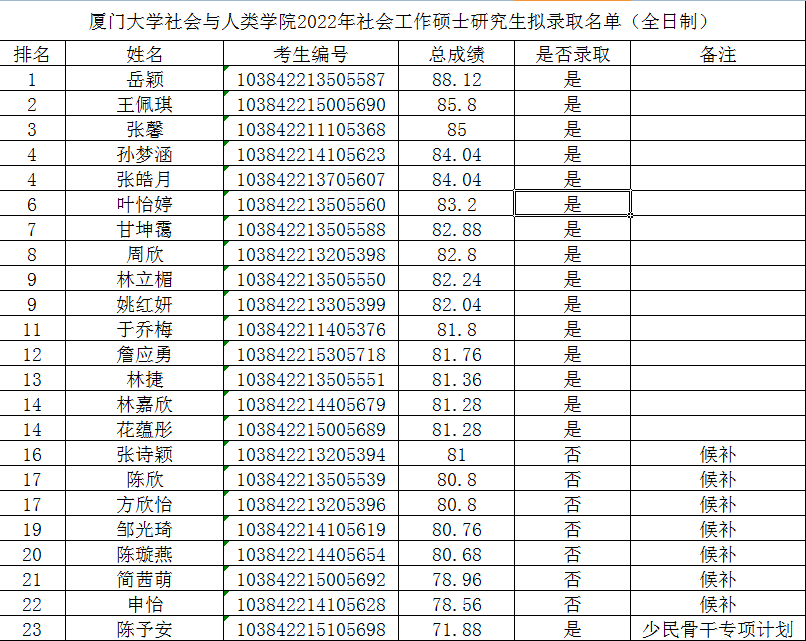Select the score cell 71.88
This screenshot has width=806, height=641.
click(x=456, y=629)
